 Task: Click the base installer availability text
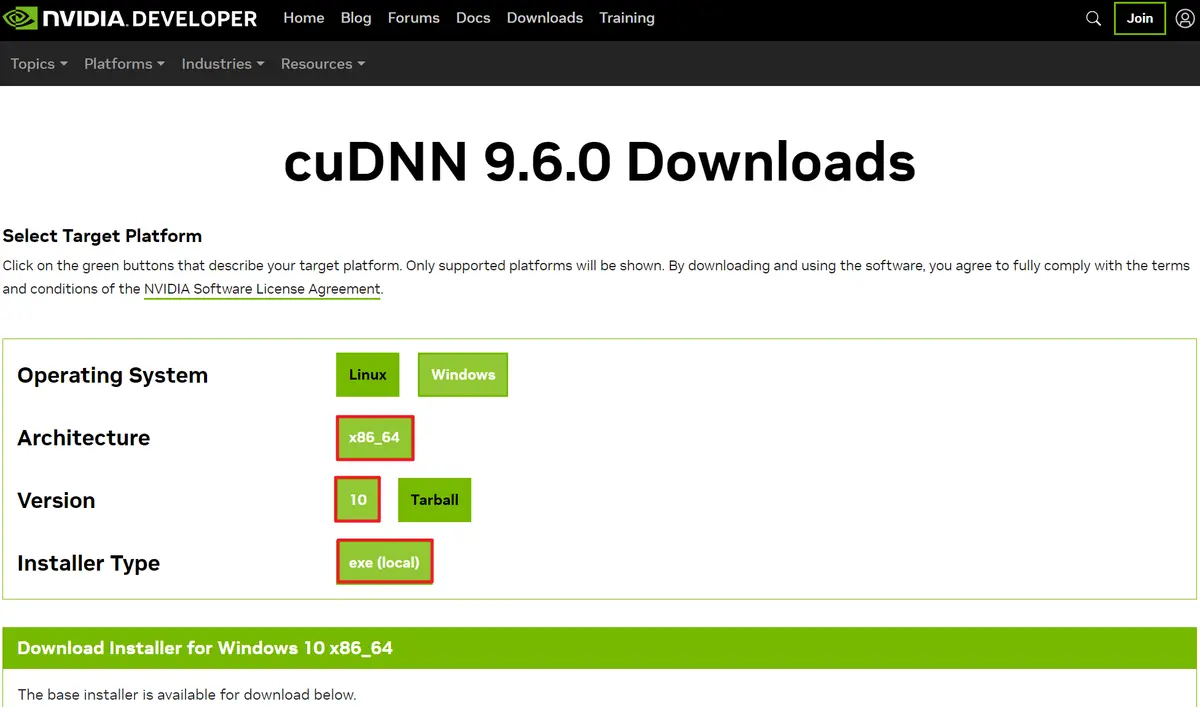click(187, 694)
